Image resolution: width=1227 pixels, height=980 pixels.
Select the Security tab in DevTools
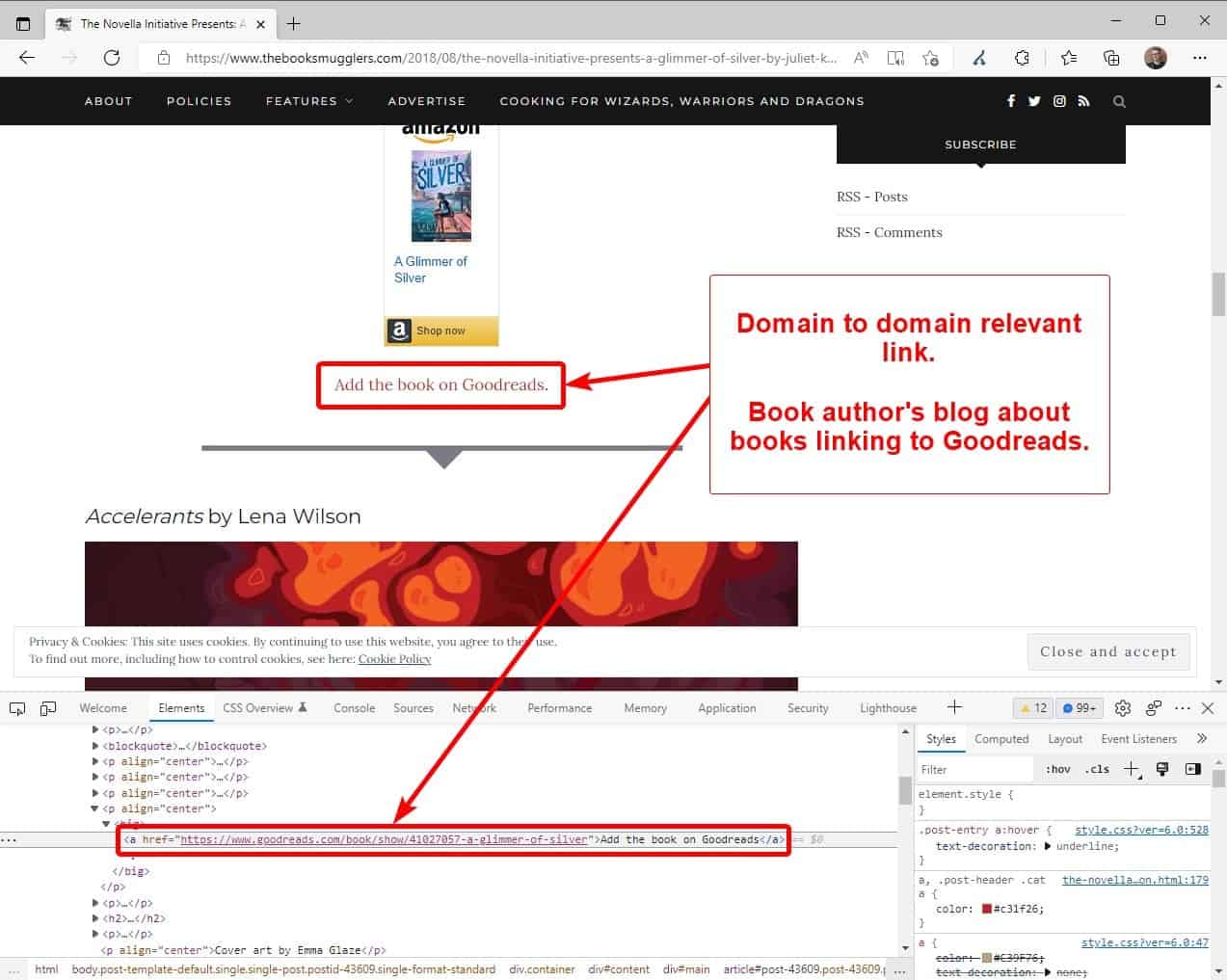(x=808, y=708)
